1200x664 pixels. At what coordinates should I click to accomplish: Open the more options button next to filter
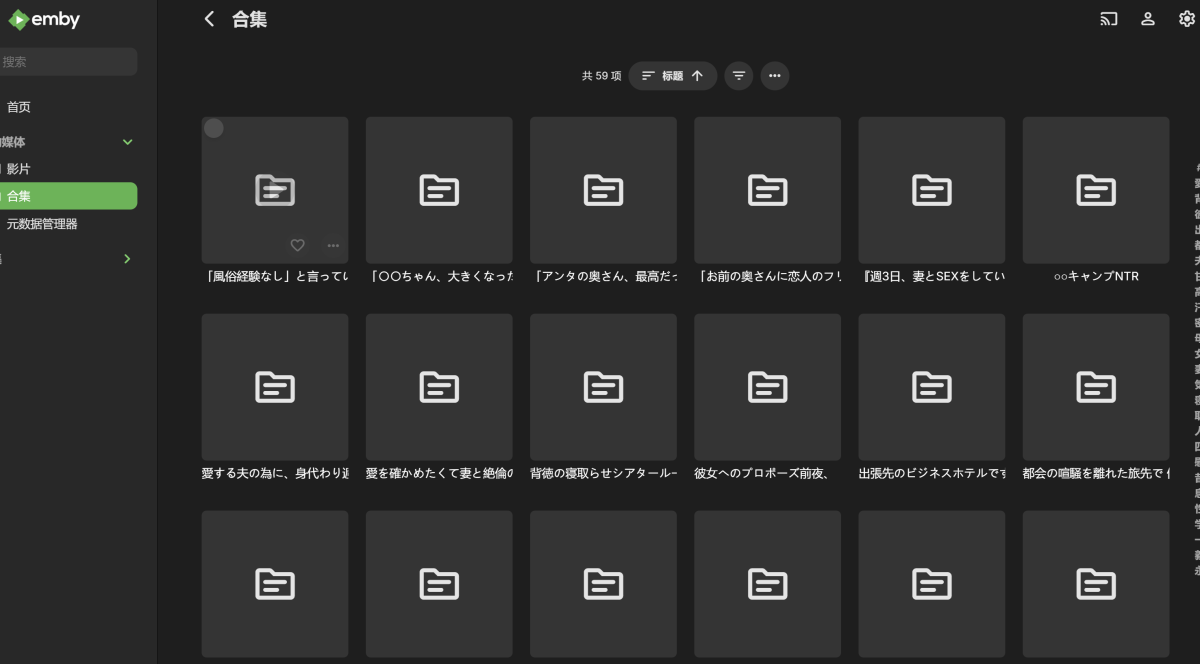(x=775, y=76)
